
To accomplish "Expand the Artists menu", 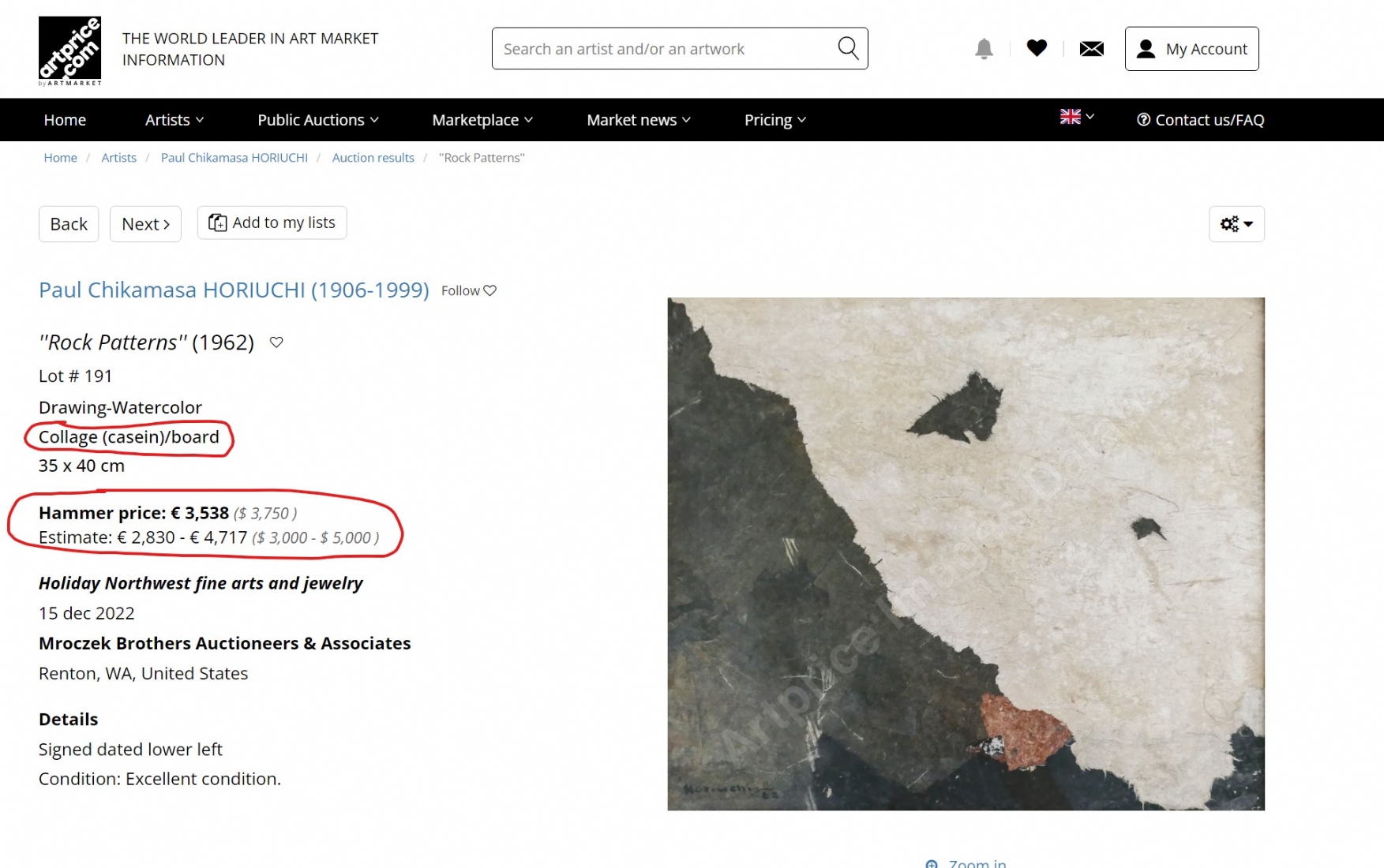I will (x=174, y=120).
